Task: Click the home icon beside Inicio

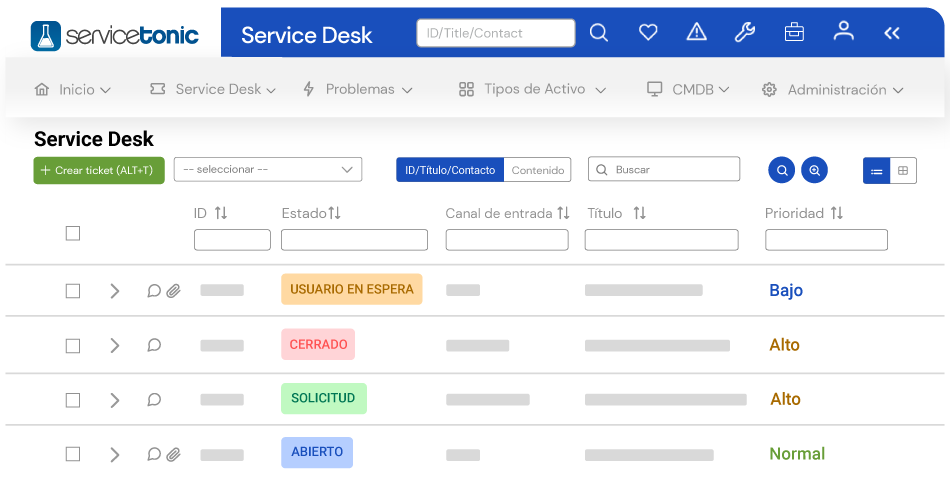Action: [42, 90]
